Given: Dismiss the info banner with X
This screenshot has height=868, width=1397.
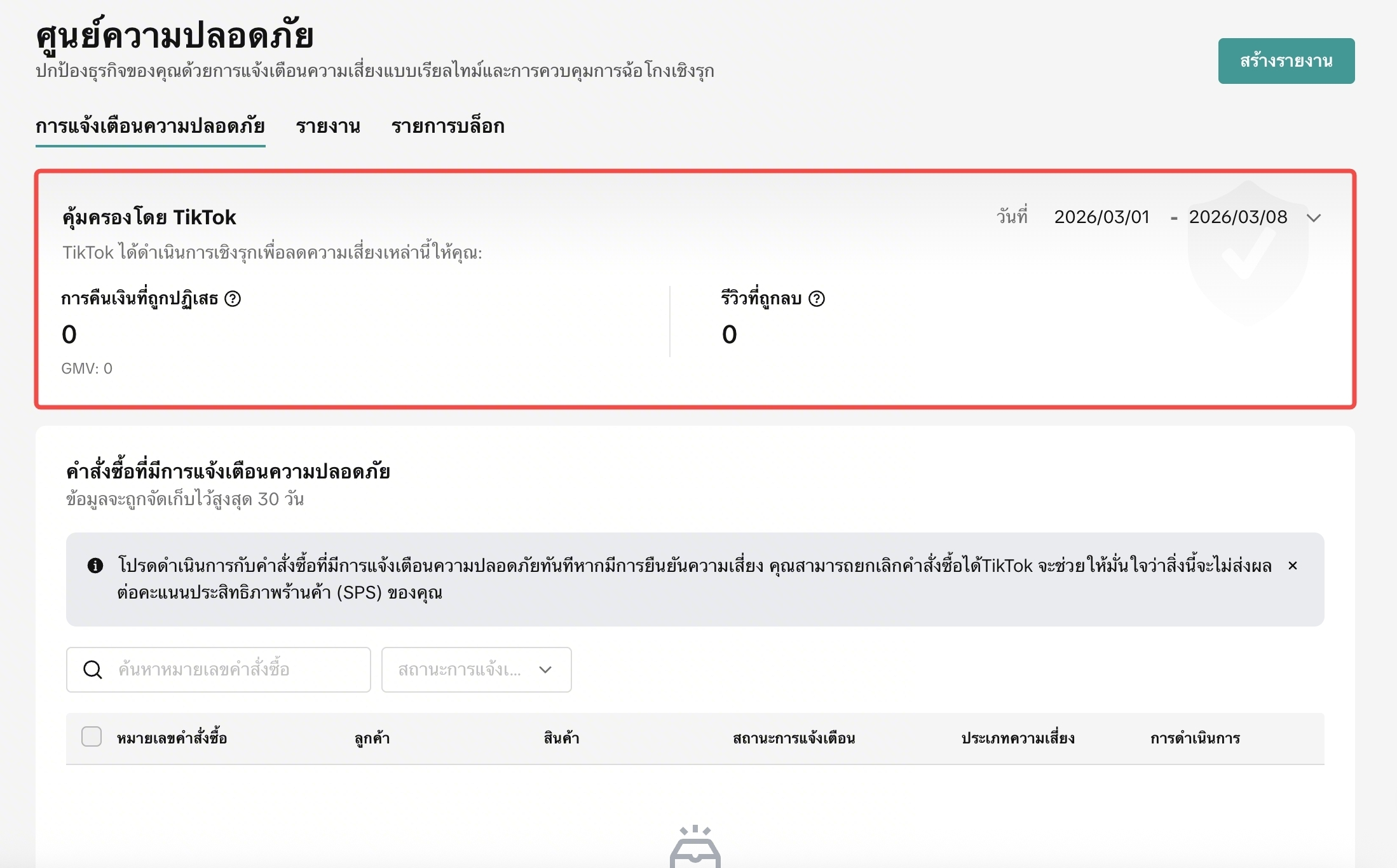Looking at the screenshot, I should tap(1292, 566).
